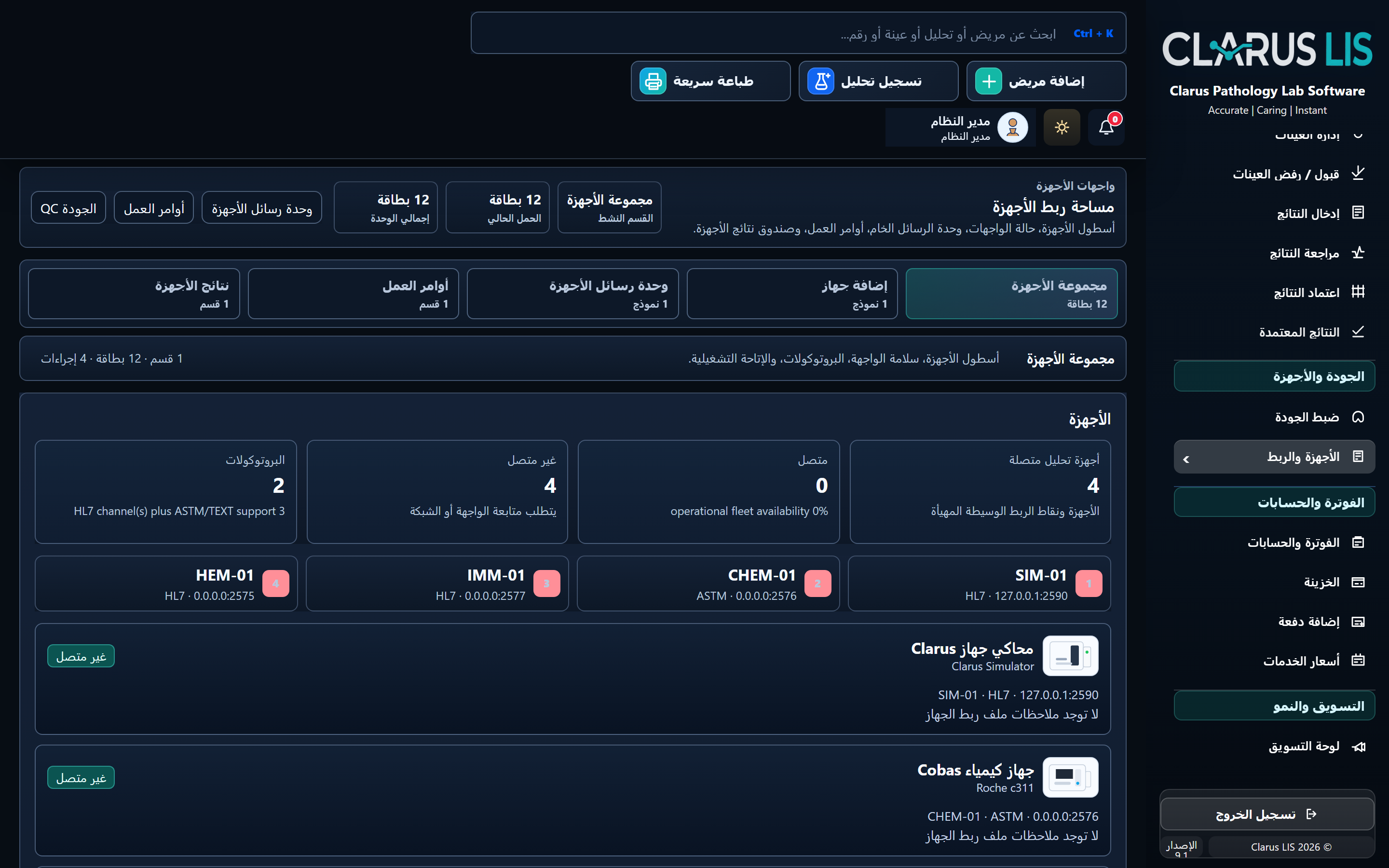Click the CHEM-01 number 2 badge

tap(818, 583)
